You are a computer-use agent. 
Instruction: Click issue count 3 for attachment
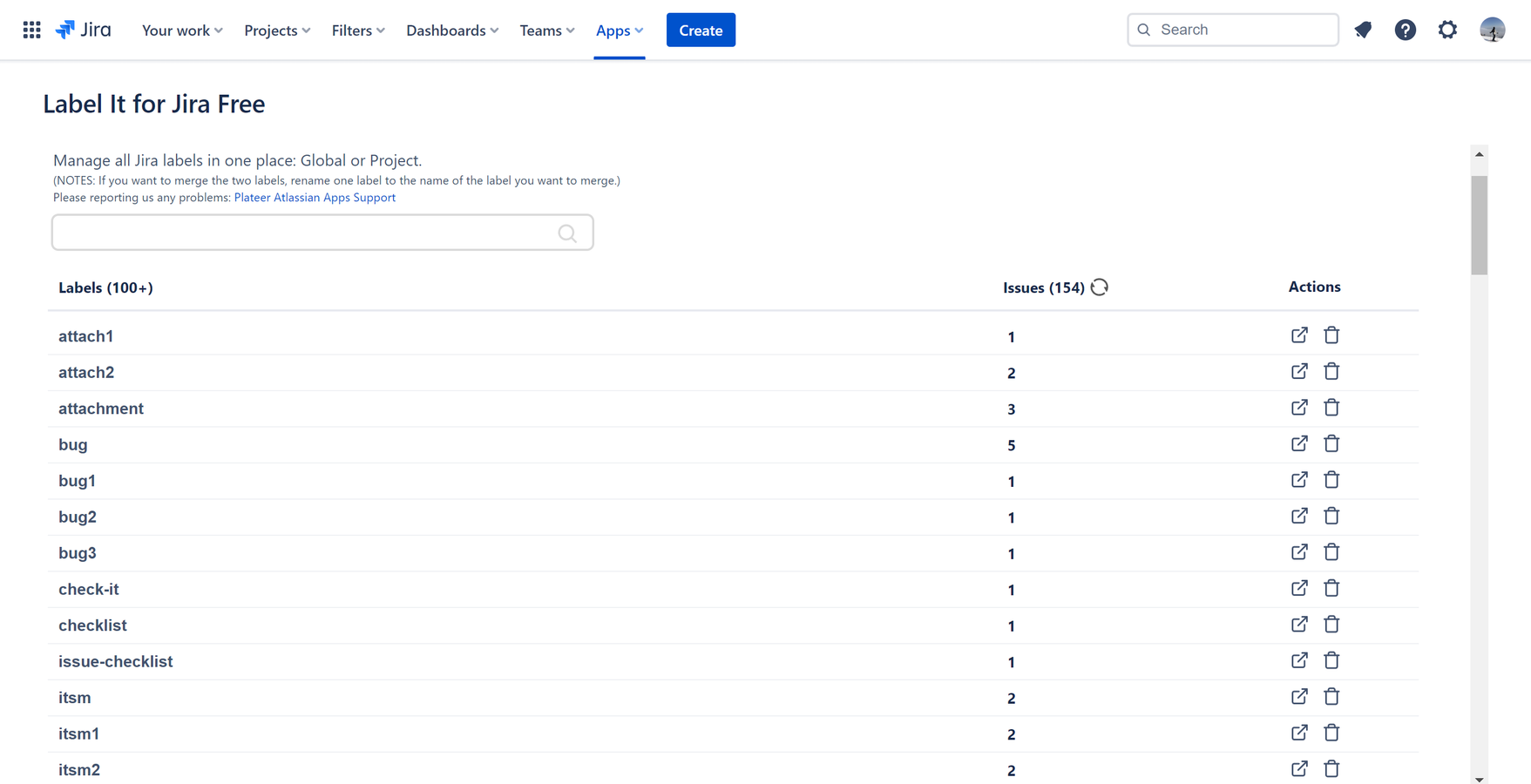pos(1012,409)
